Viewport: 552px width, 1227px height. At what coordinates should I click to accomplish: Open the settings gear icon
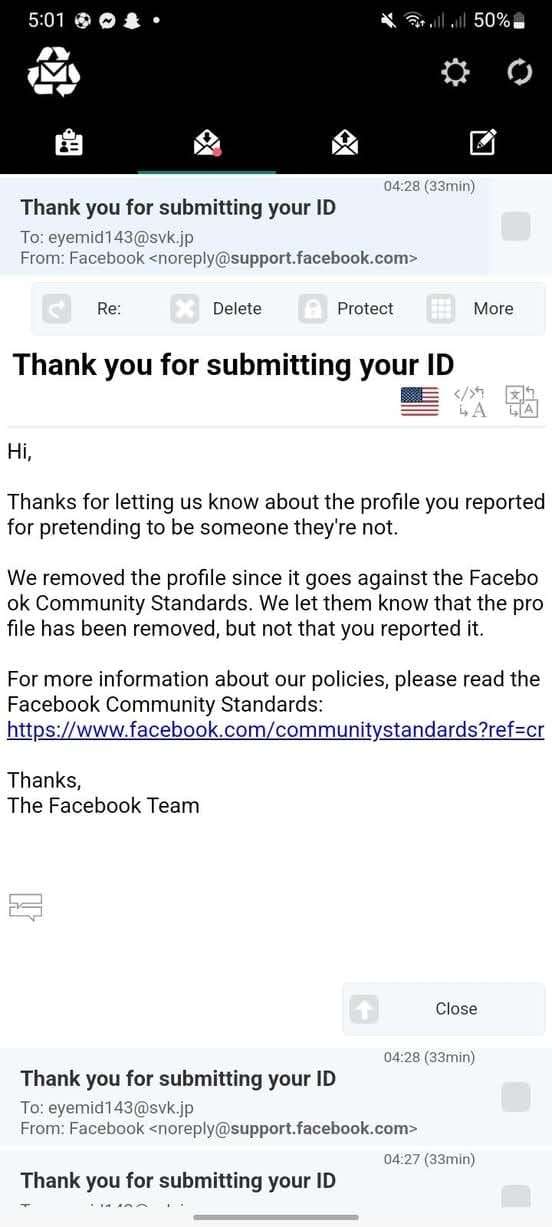click(x=455, y=73)
